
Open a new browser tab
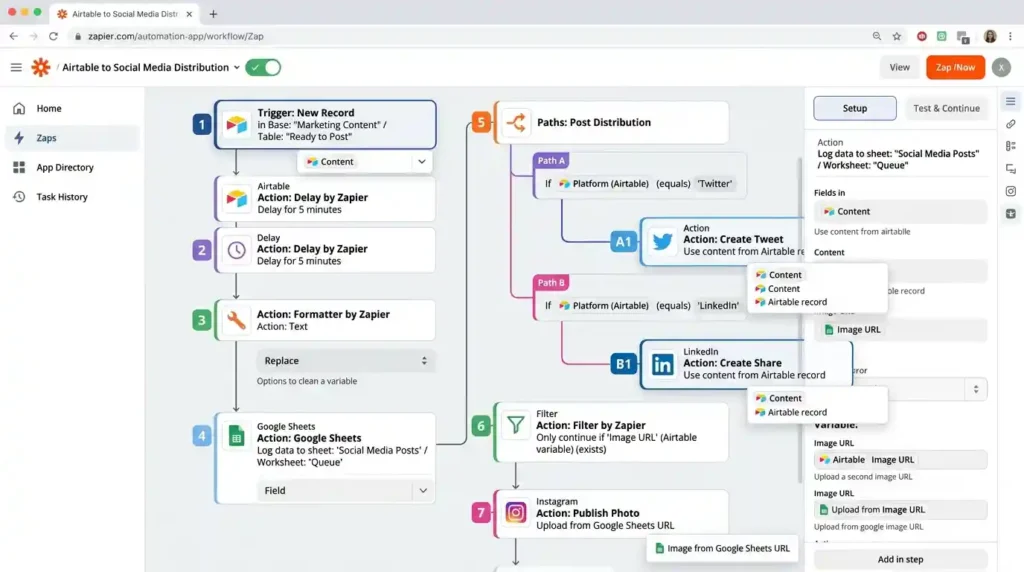pos(214,14)
